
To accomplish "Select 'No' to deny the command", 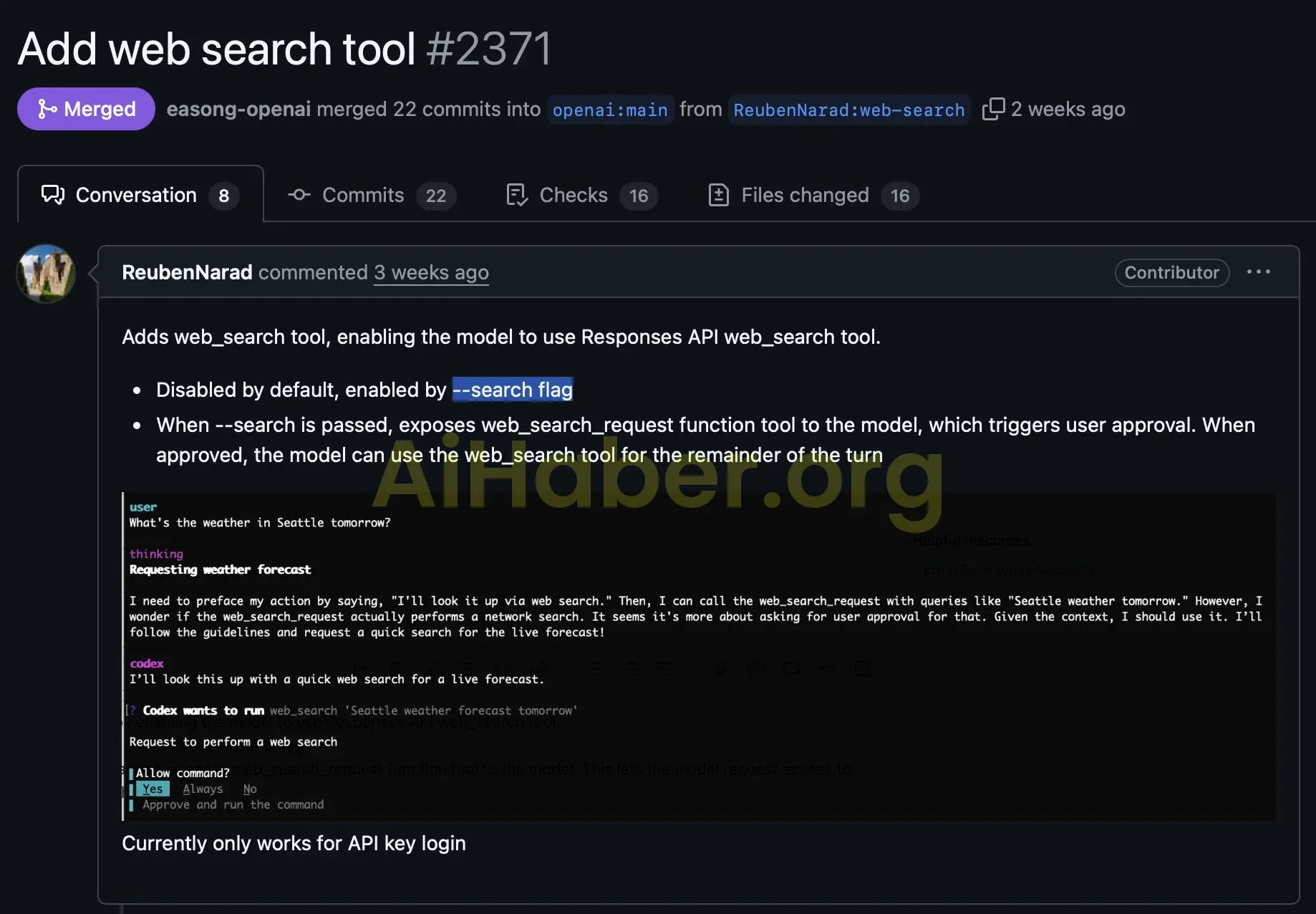I will (249, 788).
